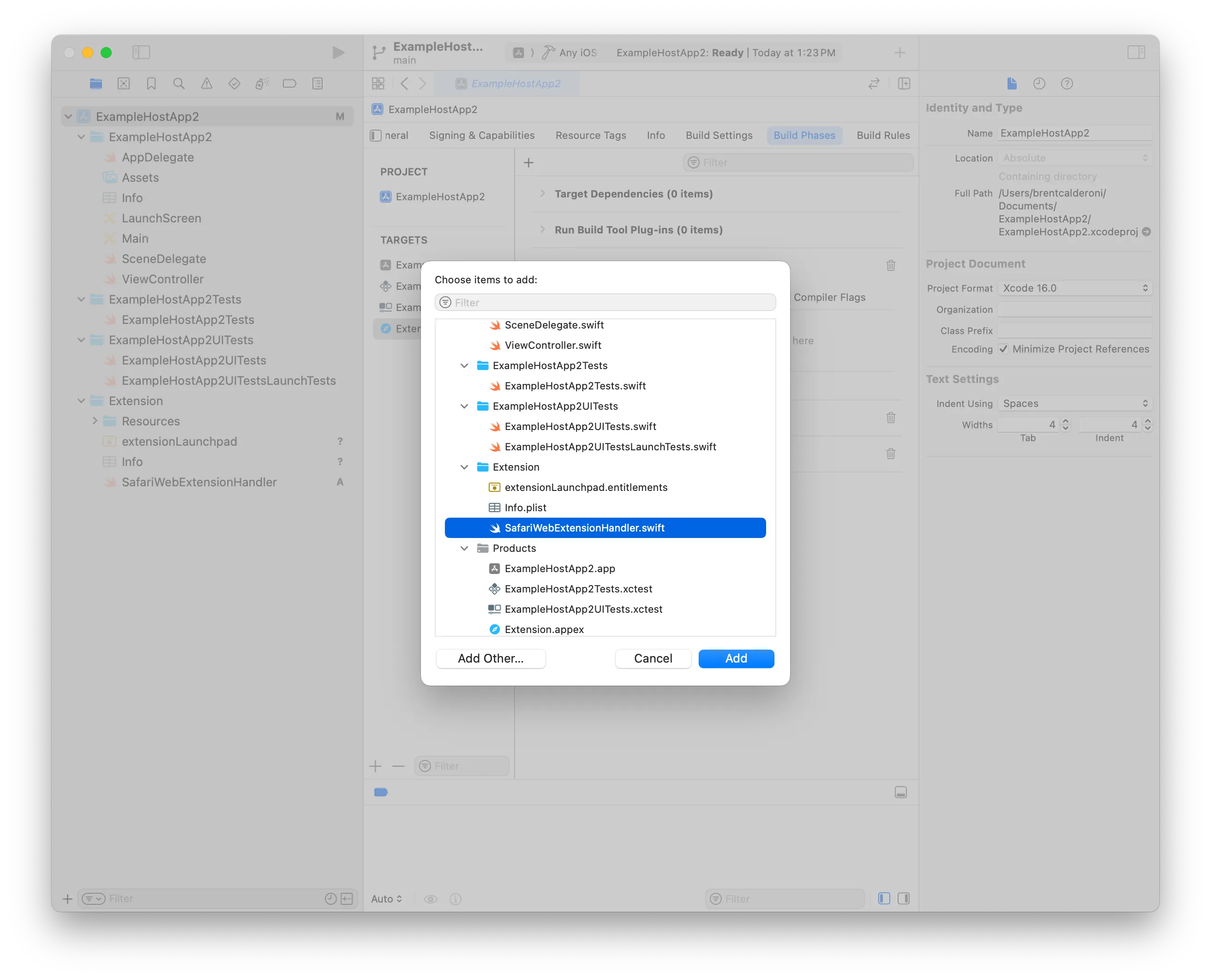Screen dimensions: 1211x980
Task: Open the Debug navigator icon
Action: pyautogui.click(x=262, y=84)
